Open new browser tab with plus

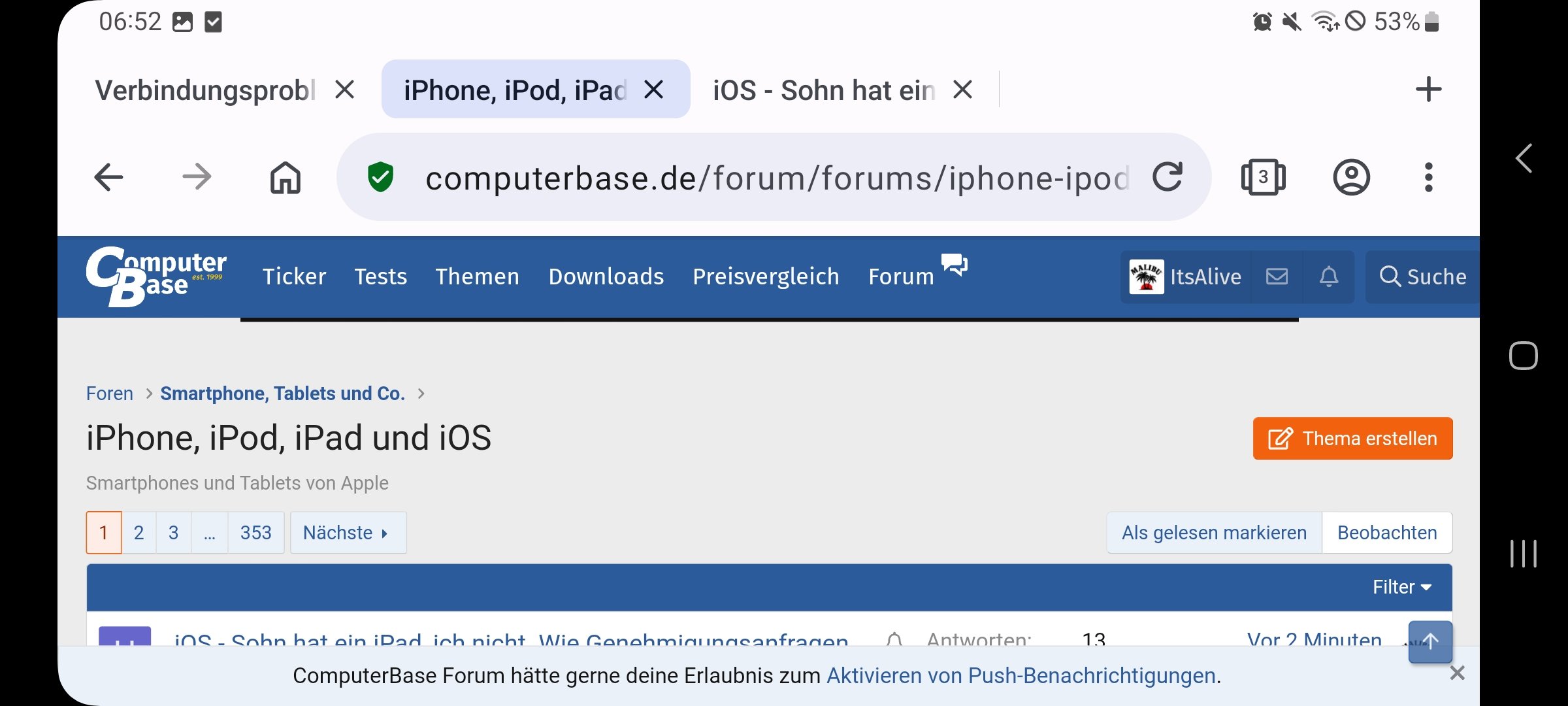[1428, 90]
